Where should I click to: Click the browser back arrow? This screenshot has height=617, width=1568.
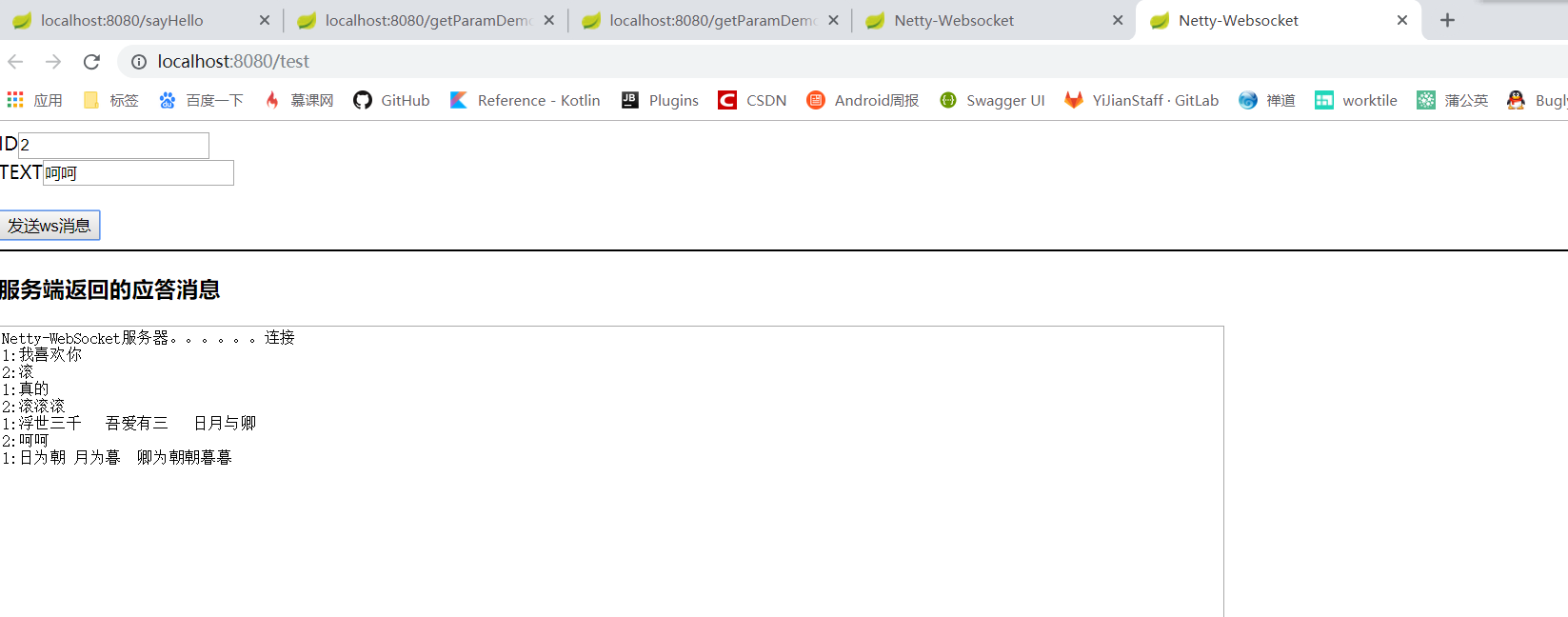15,62
